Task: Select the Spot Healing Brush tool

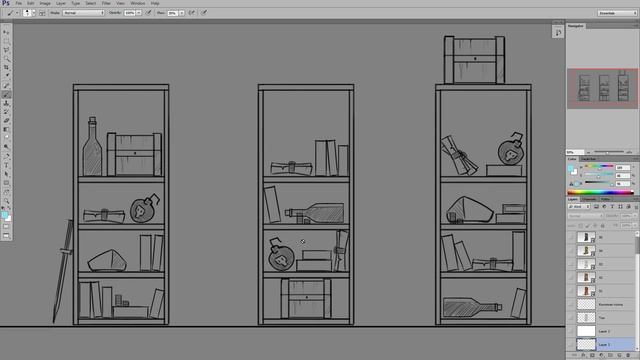Action: [6, 86]
